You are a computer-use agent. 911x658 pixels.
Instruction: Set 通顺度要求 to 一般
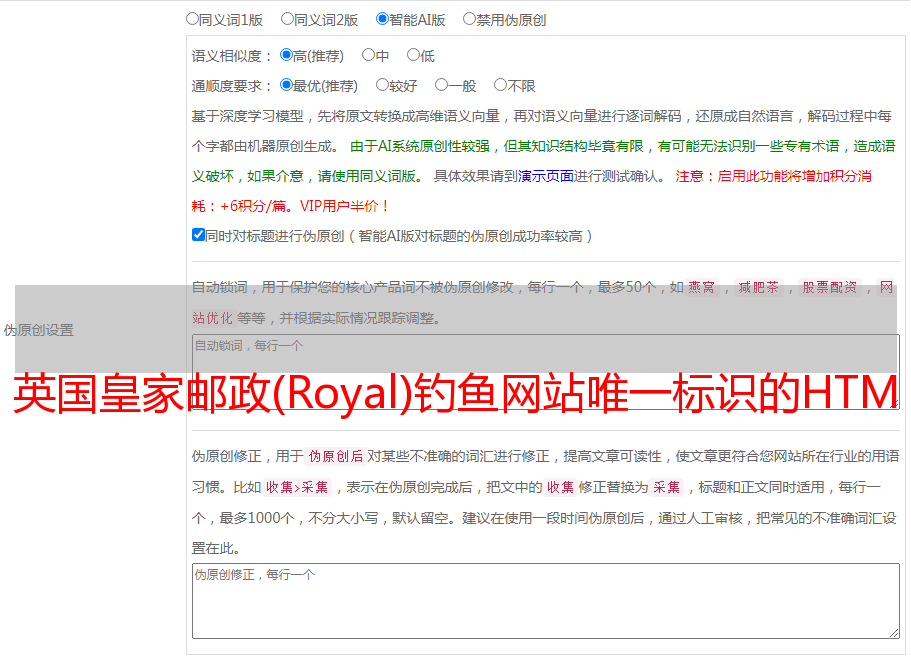pyautogui.click(x=441, y=85)
